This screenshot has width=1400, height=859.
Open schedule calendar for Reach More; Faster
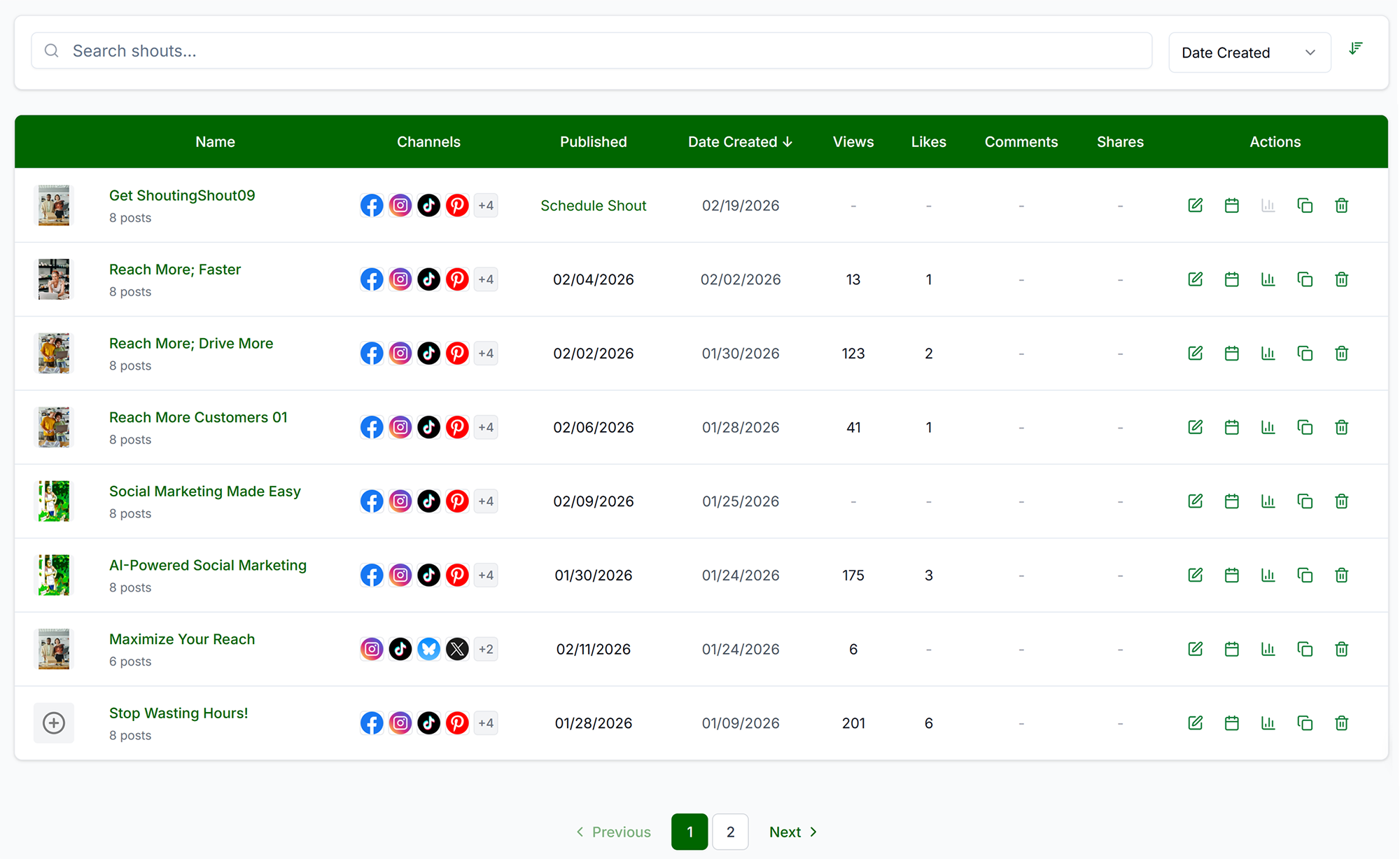coord(1231,279)
